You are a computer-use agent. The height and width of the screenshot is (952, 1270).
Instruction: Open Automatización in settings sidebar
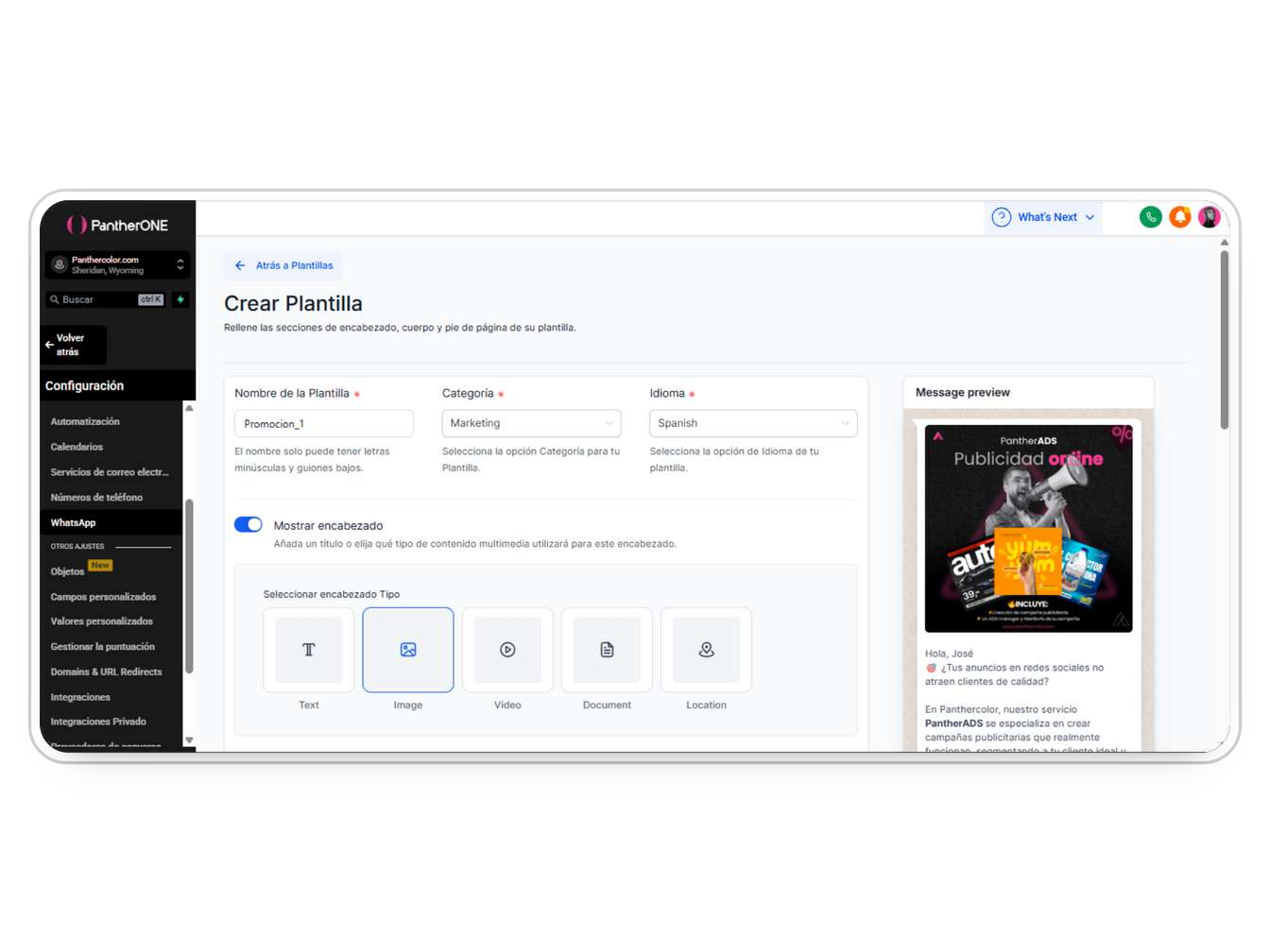(x=85, y=421)
